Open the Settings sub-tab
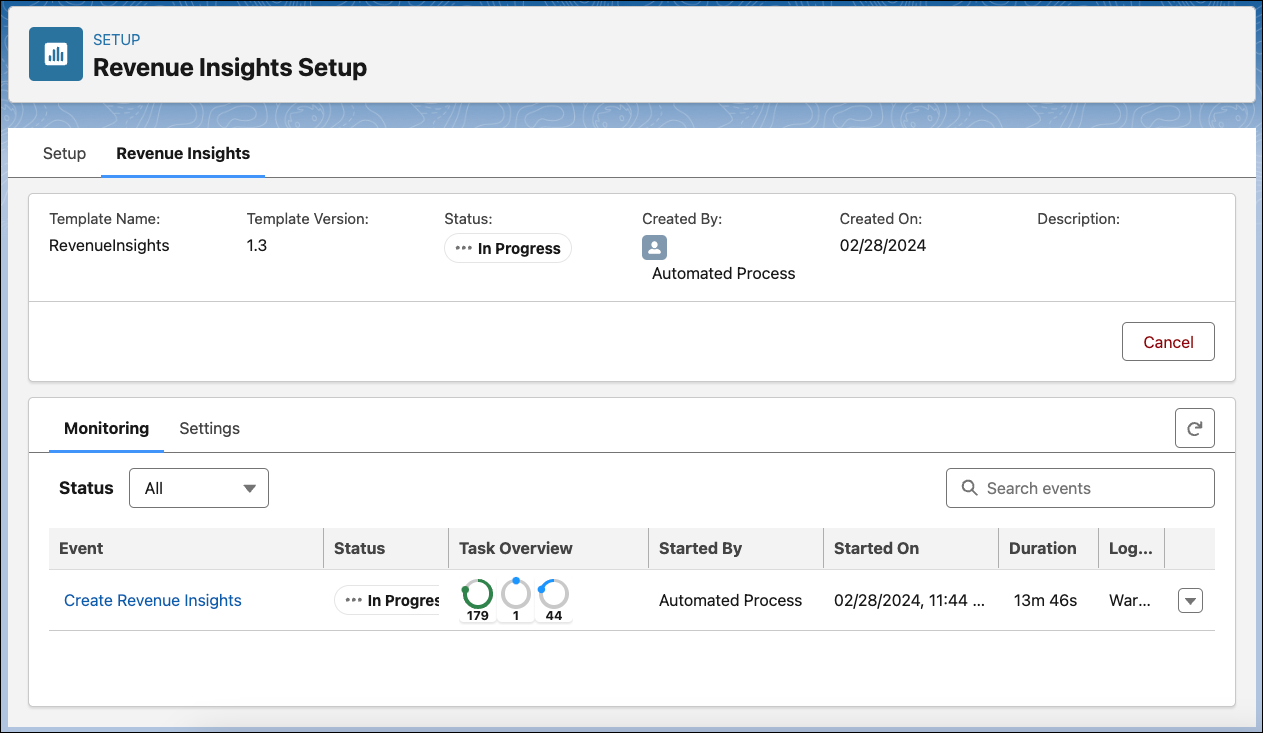The image size is (1263, 733). [x=209, y=428]
